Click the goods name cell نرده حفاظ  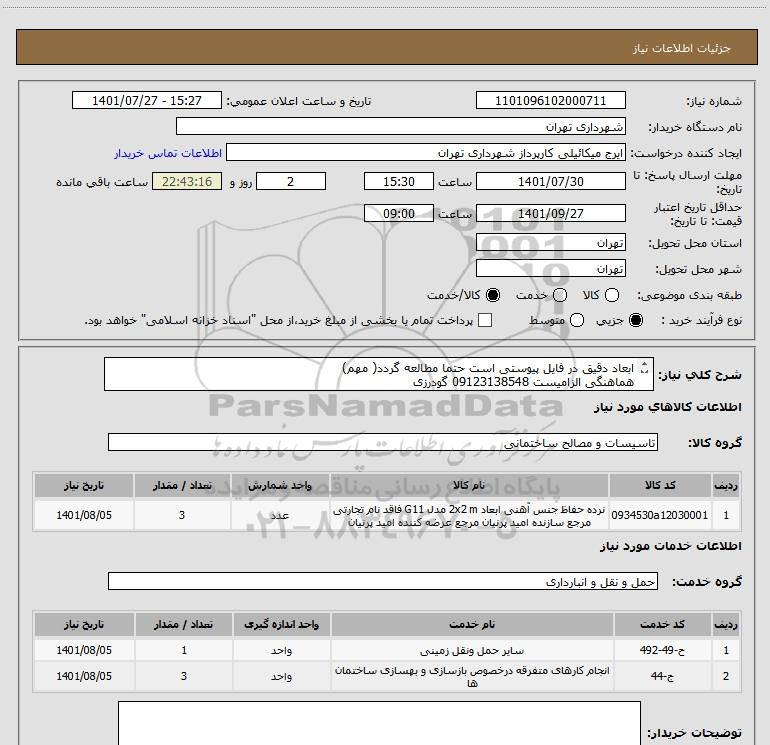469,516
